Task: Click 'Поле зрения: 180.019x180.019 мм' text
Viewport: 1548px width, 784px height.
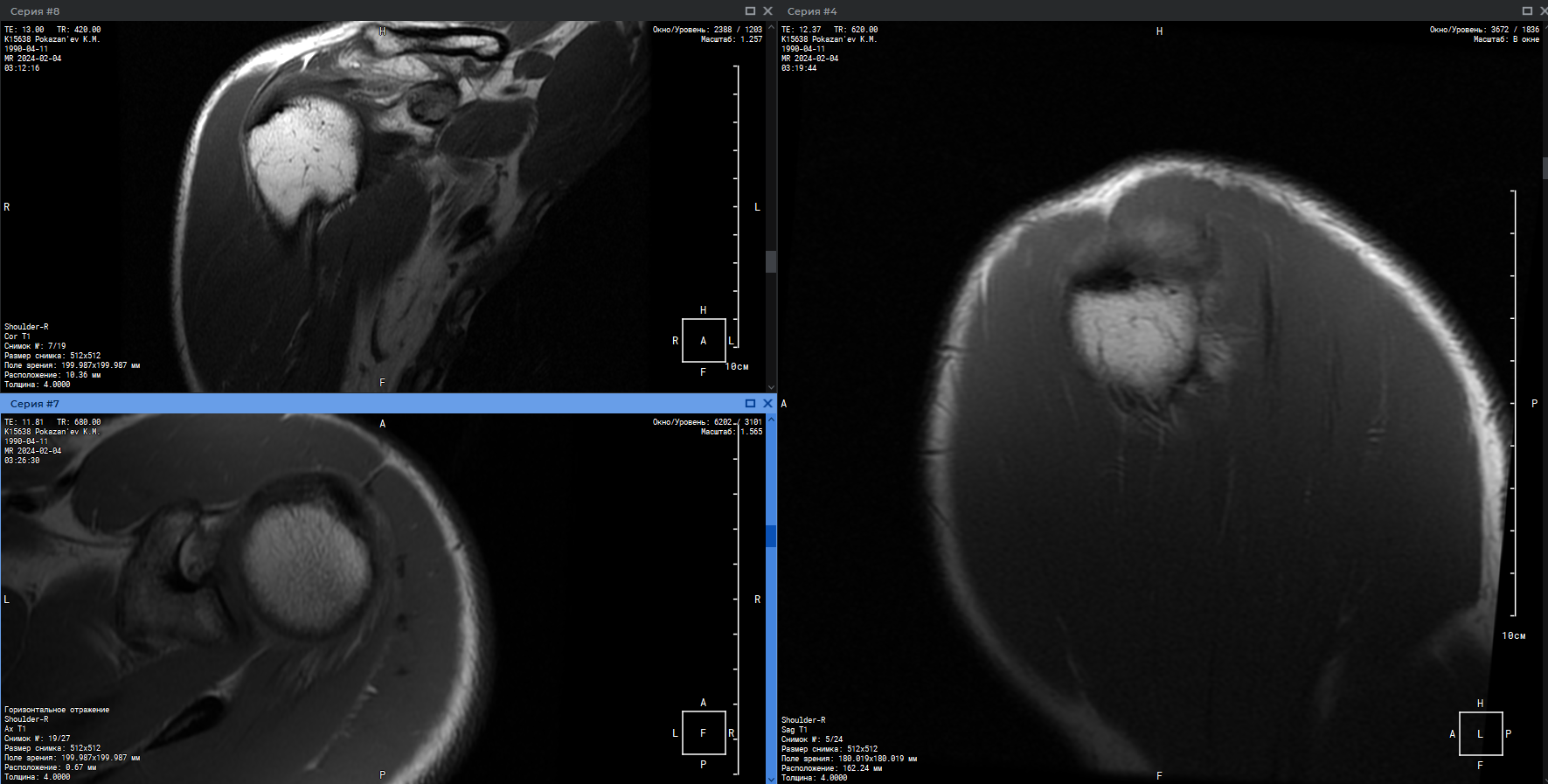Action: pos(849,759)
